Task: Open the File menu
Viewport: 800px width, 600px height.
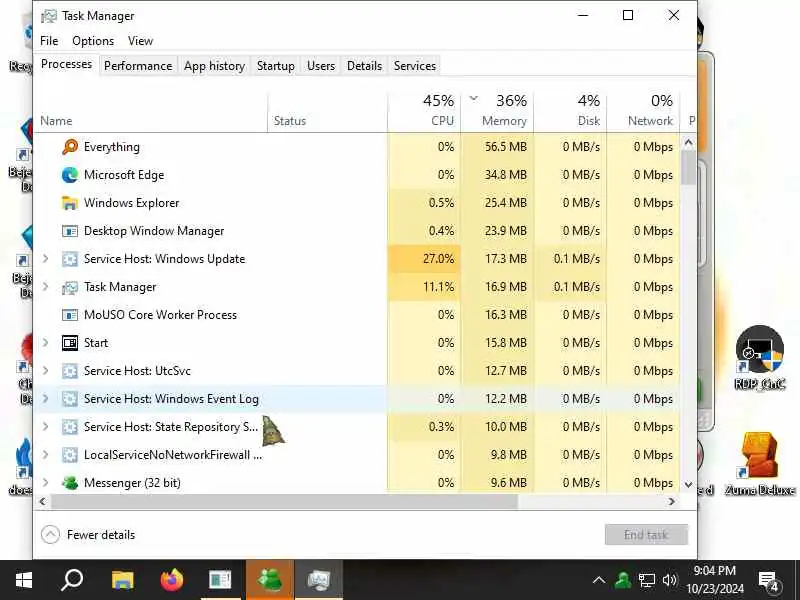Action: click(x=49, y=41)
